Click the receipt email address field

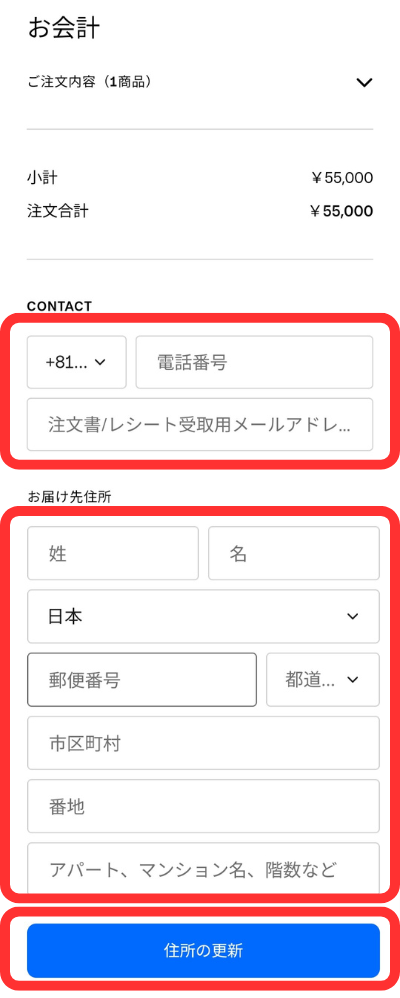200,425
